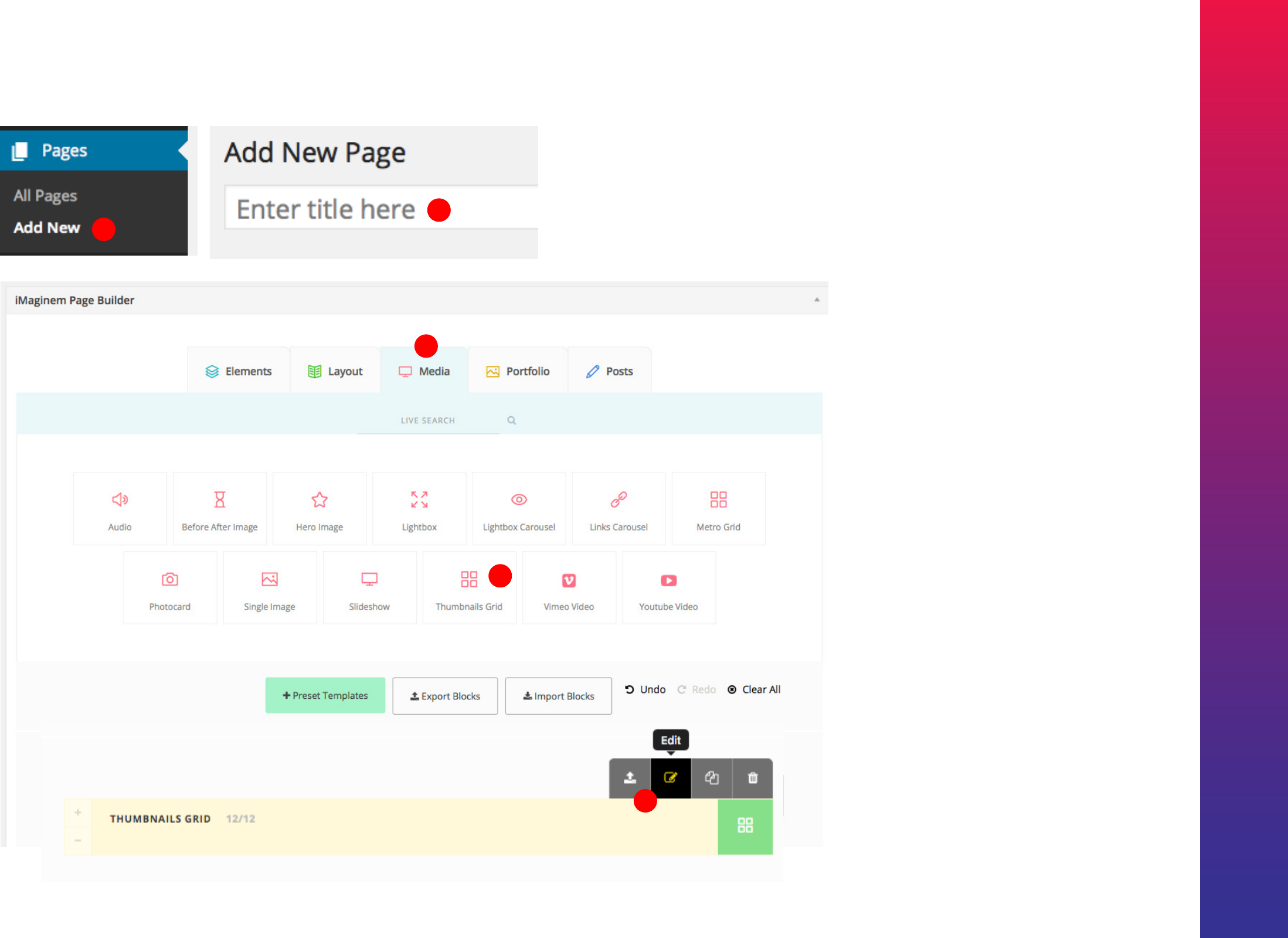1288x938 pixels.
Task: Switch to the Portfolio tab
Action: point(518,371)
